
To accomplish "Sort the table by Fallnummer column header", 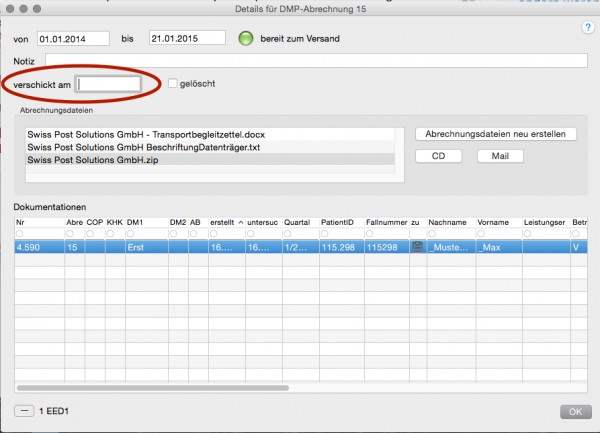I will [x=386, y=222].
